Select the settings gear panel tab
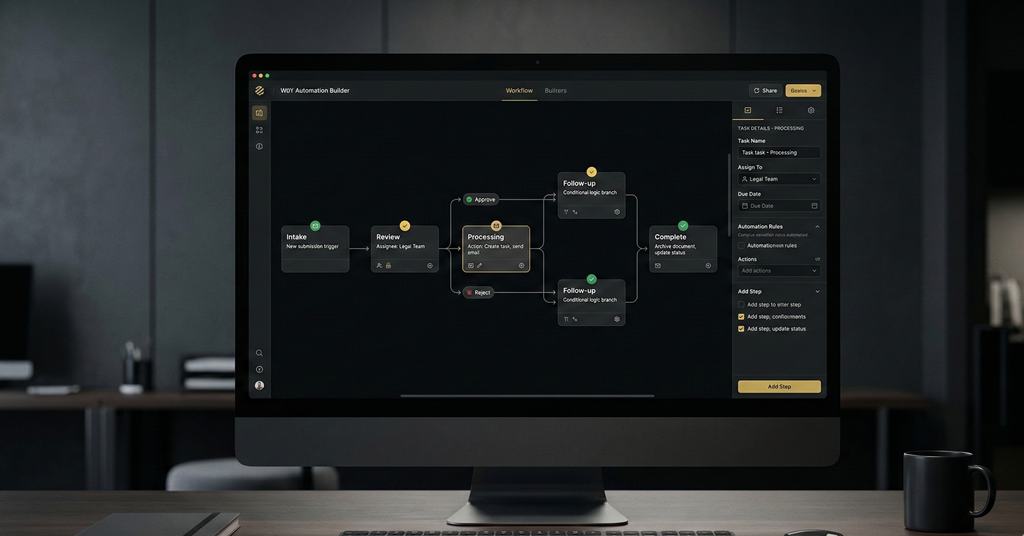The image size is (1024, 536). [x=811, y=110]
